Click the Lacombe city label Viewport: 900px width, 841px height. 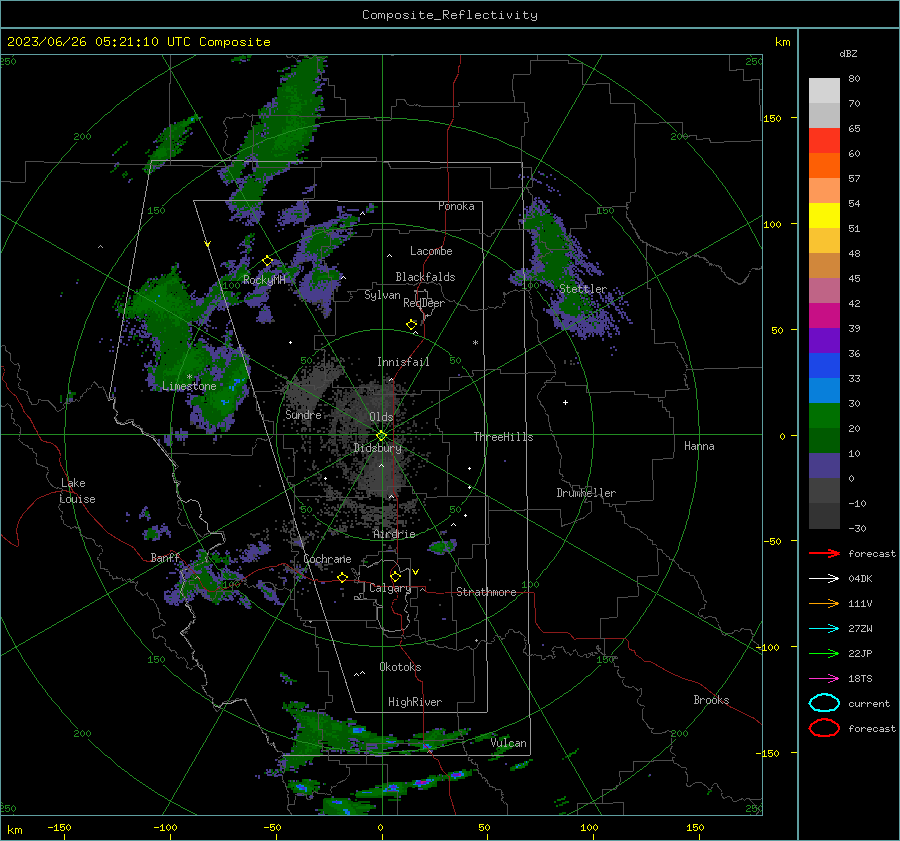[x=431, y=251]
